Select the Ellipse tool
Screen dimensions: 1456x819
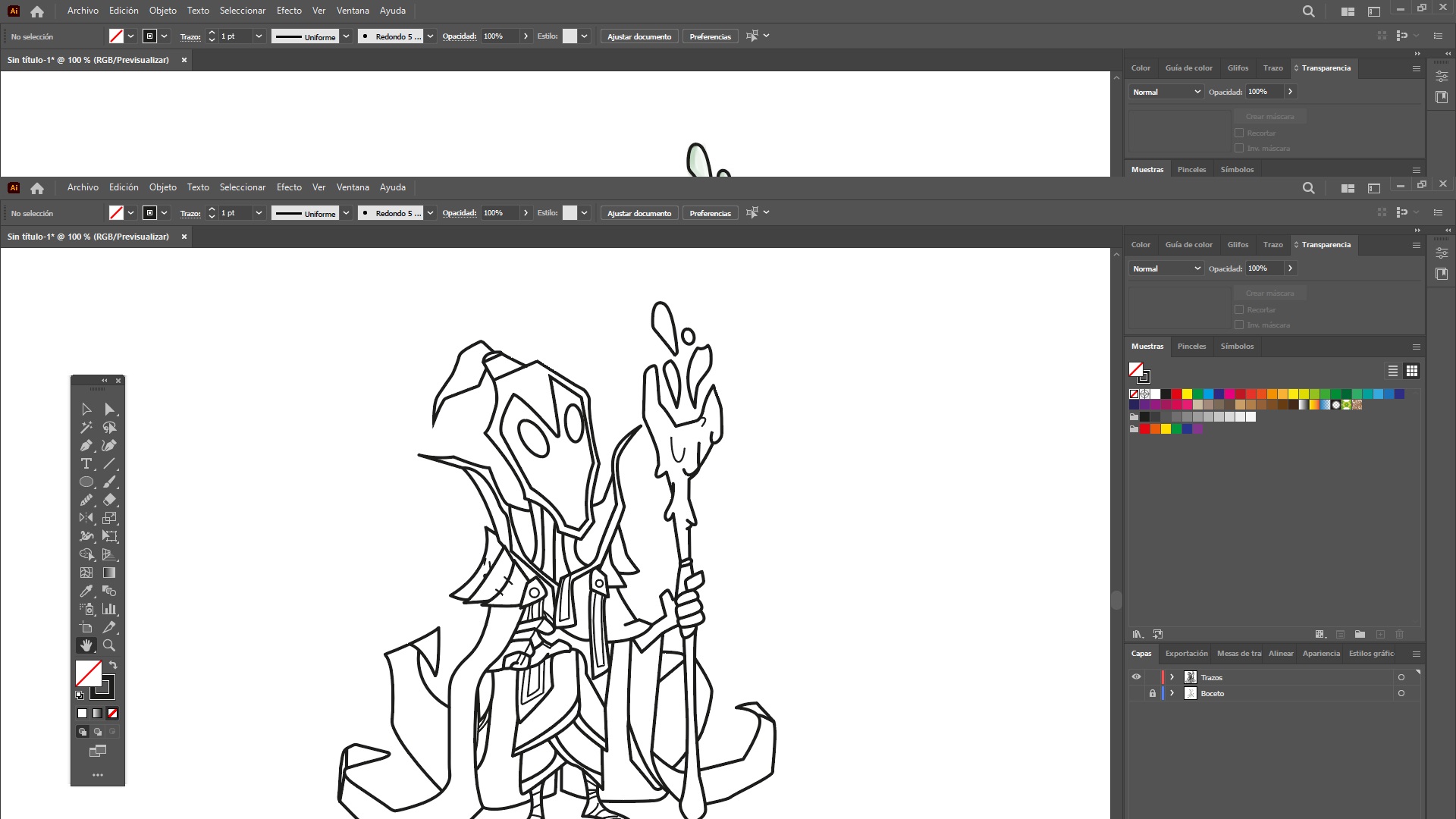[86, 482]
